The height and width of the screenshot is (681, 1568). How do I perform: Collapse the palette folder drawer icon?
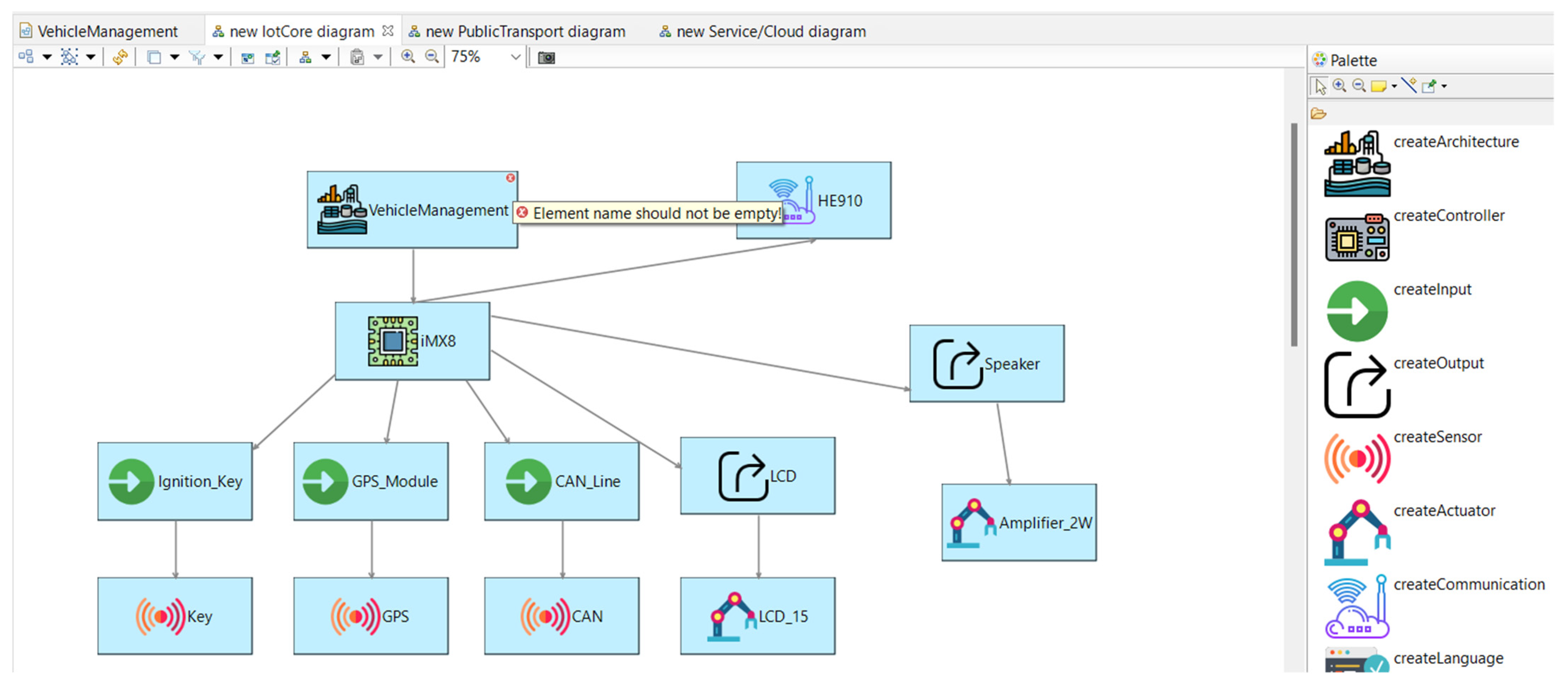[x=1319, y=113]
